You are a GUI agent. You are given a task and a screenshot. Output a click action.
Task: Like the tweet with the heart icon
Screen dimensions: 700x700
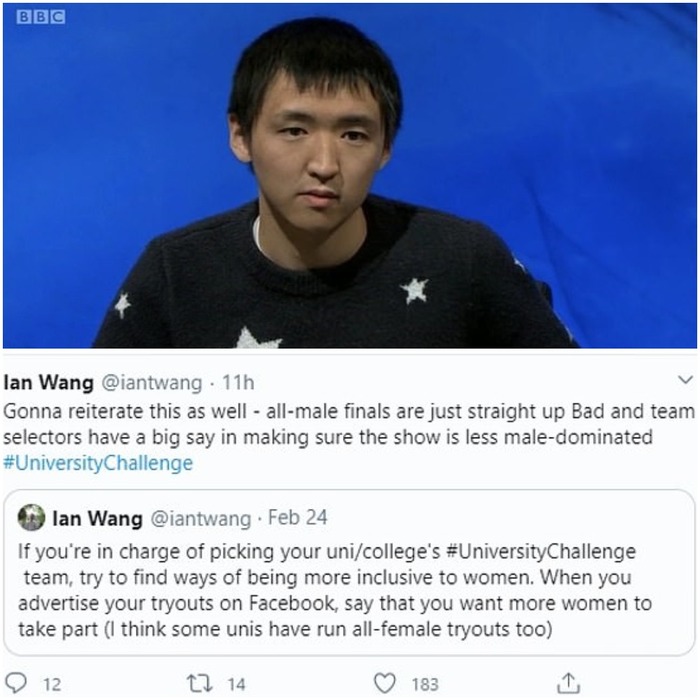tap(384, 683)
